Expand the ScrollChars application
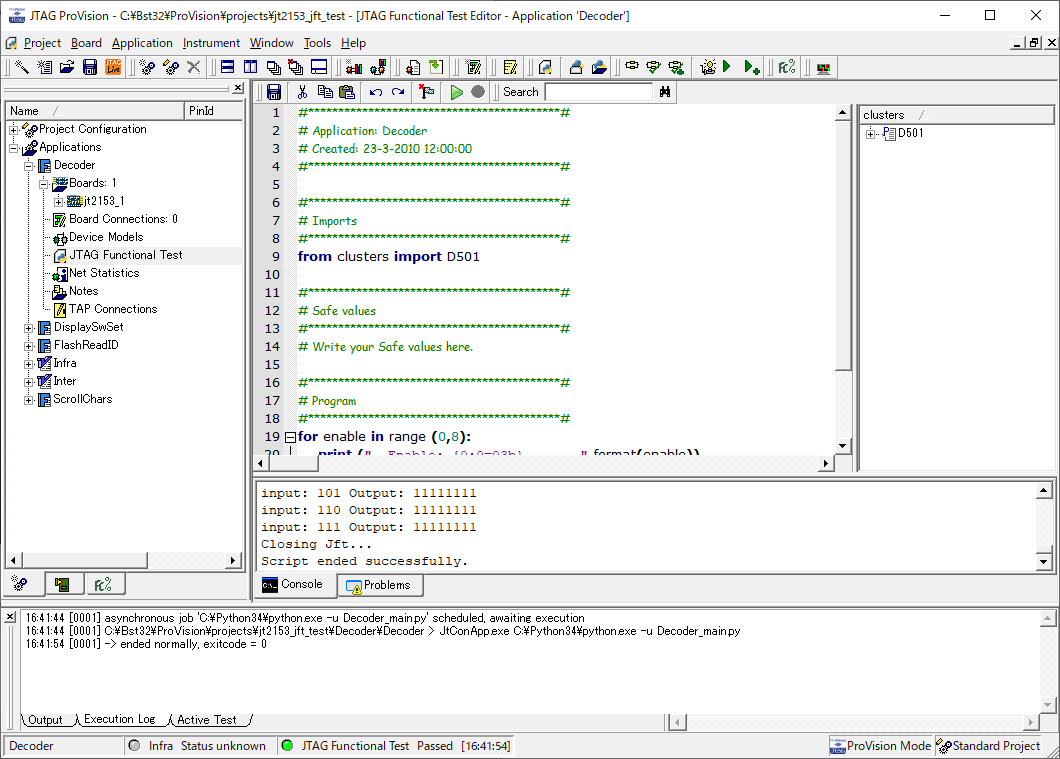 pyautogui.click(x=28, y=399)
